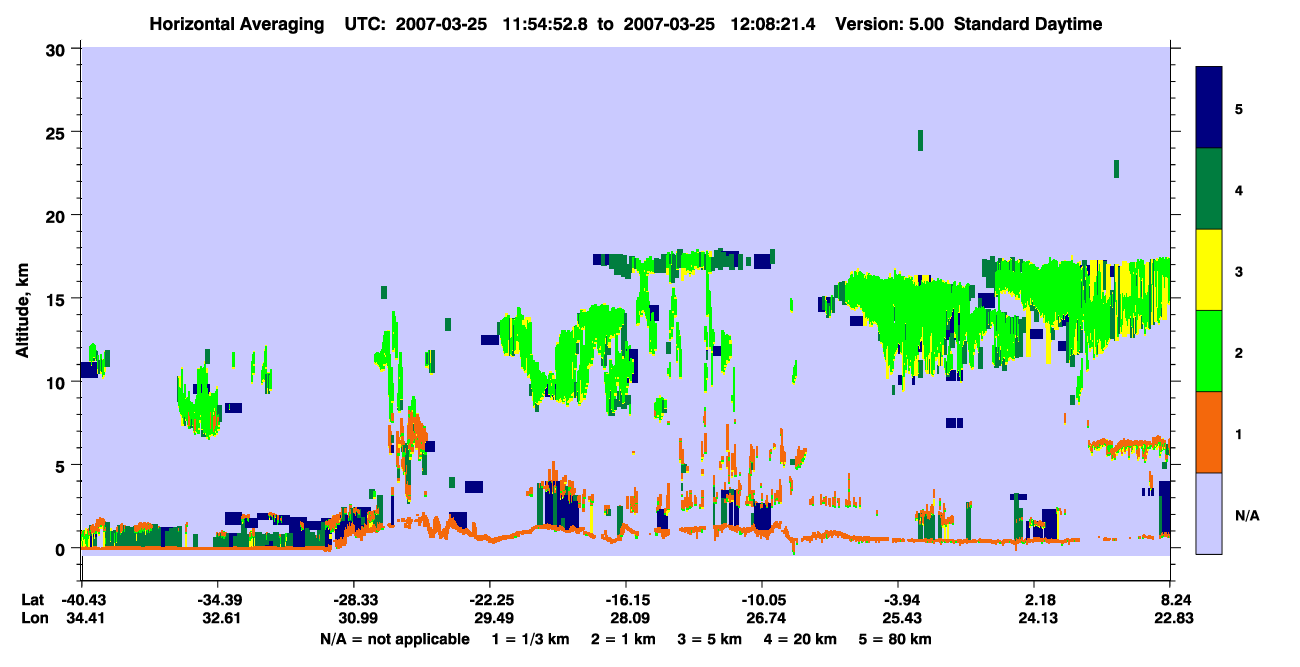1300x667 pixels.
Task: Click the color bar label '3'
Action: (x=1239, y=270)
